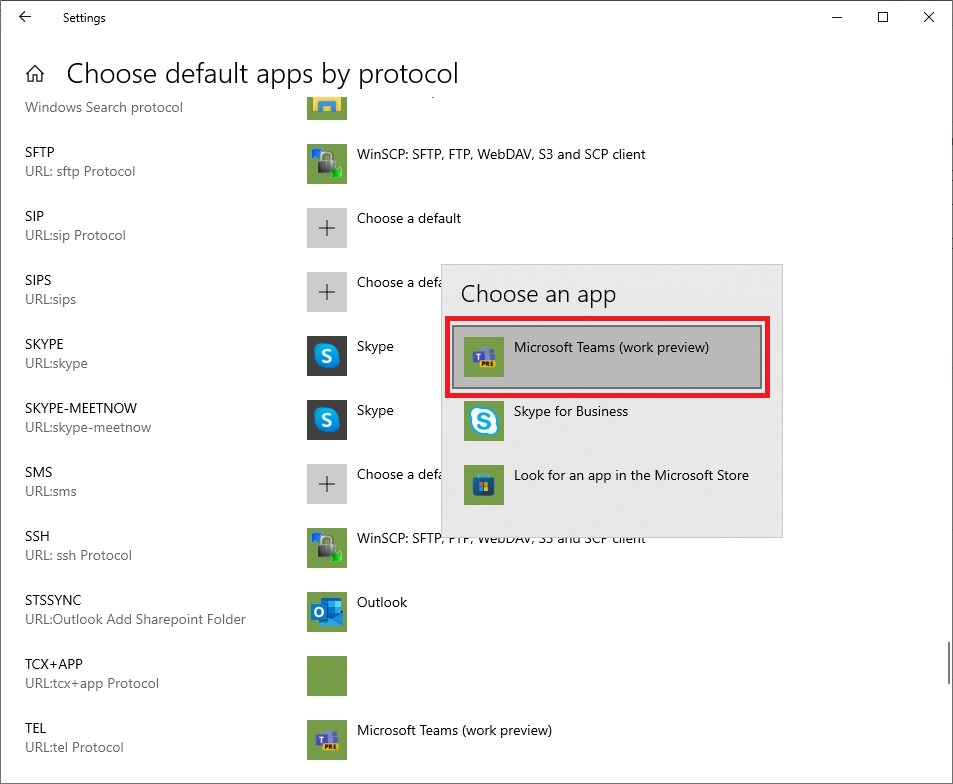Go back with the Settings back arrow
Viewport: 953px width, 784px height.
pos(25,17)
